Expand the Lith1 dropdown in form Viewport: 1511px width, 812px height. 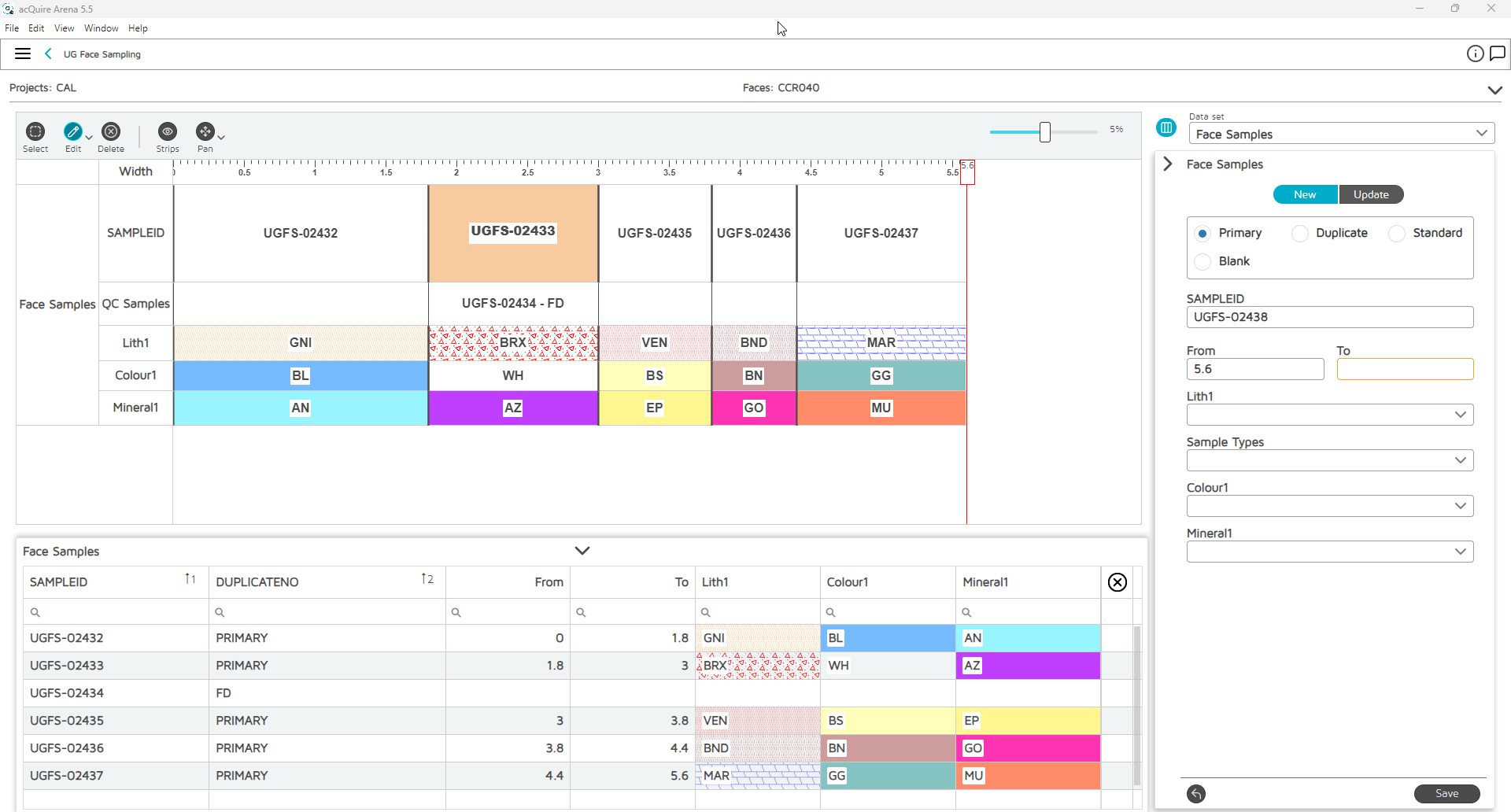[1329, 415]
